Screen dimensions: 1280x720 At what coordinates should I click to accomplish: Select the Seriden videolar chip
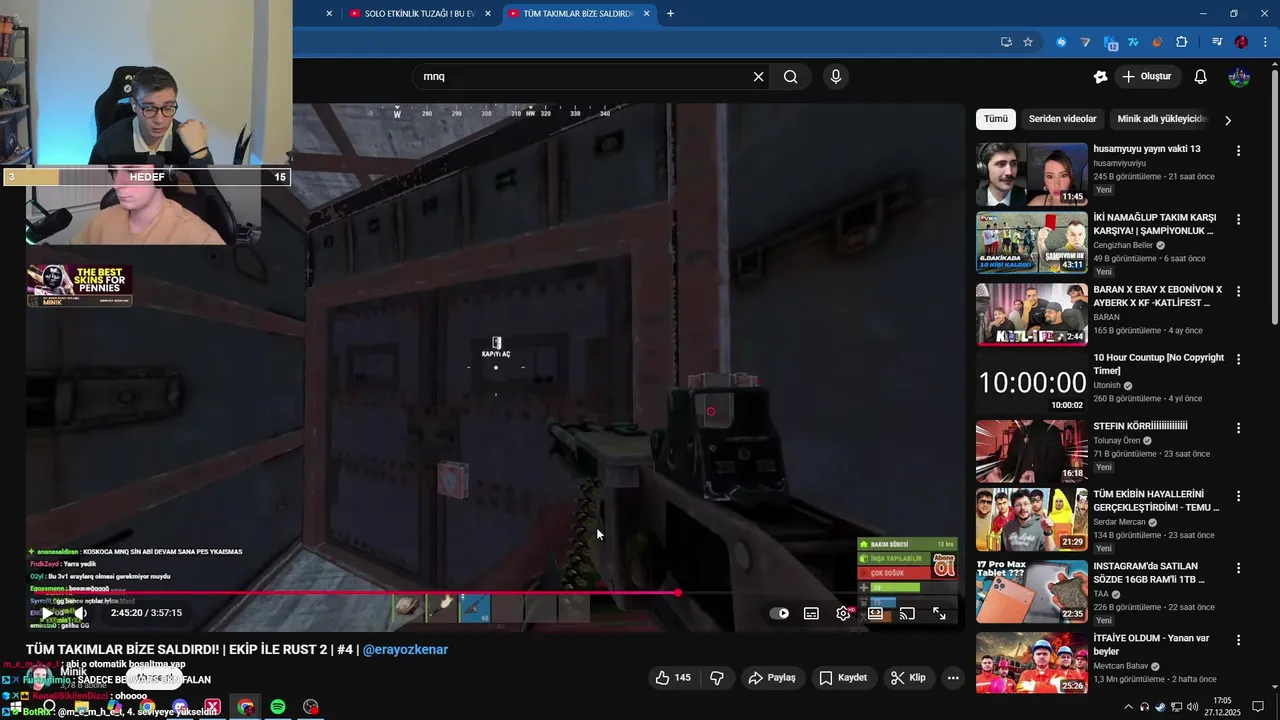[1063, 119]
